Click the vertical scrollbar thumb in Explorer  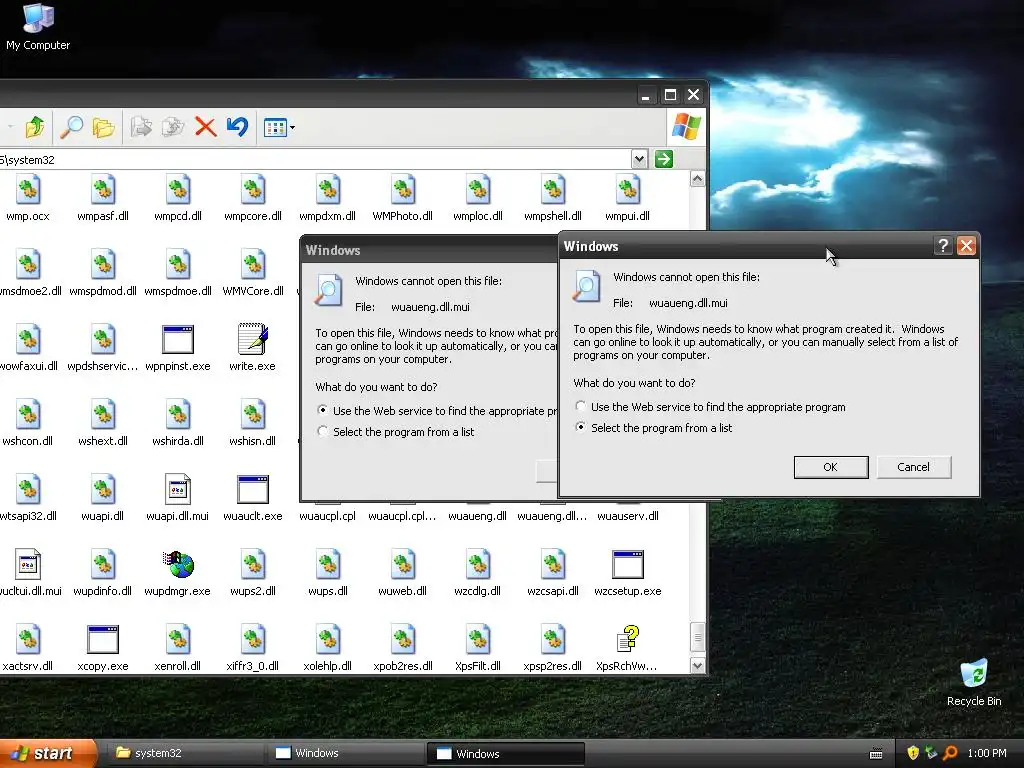697,637
